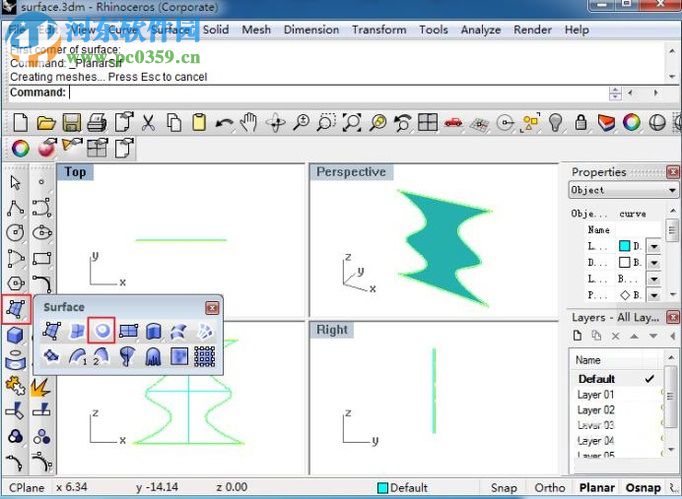The height and width of the screenshot is (499, 682).
Task: Click the color wheel icon in top toolbar
Action: point(632,122)
